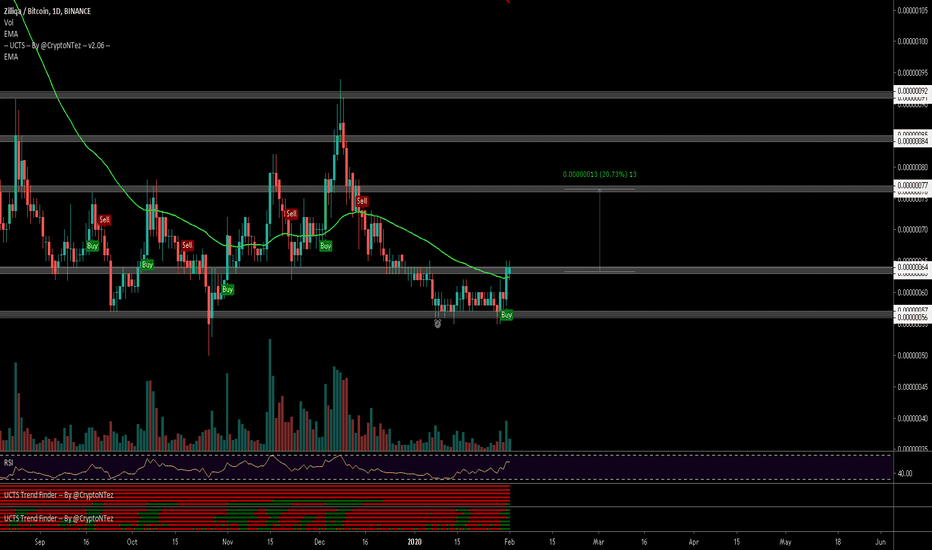Click the 18 date label after May
The height and width of the screenshot is (550, 932).
837,542
